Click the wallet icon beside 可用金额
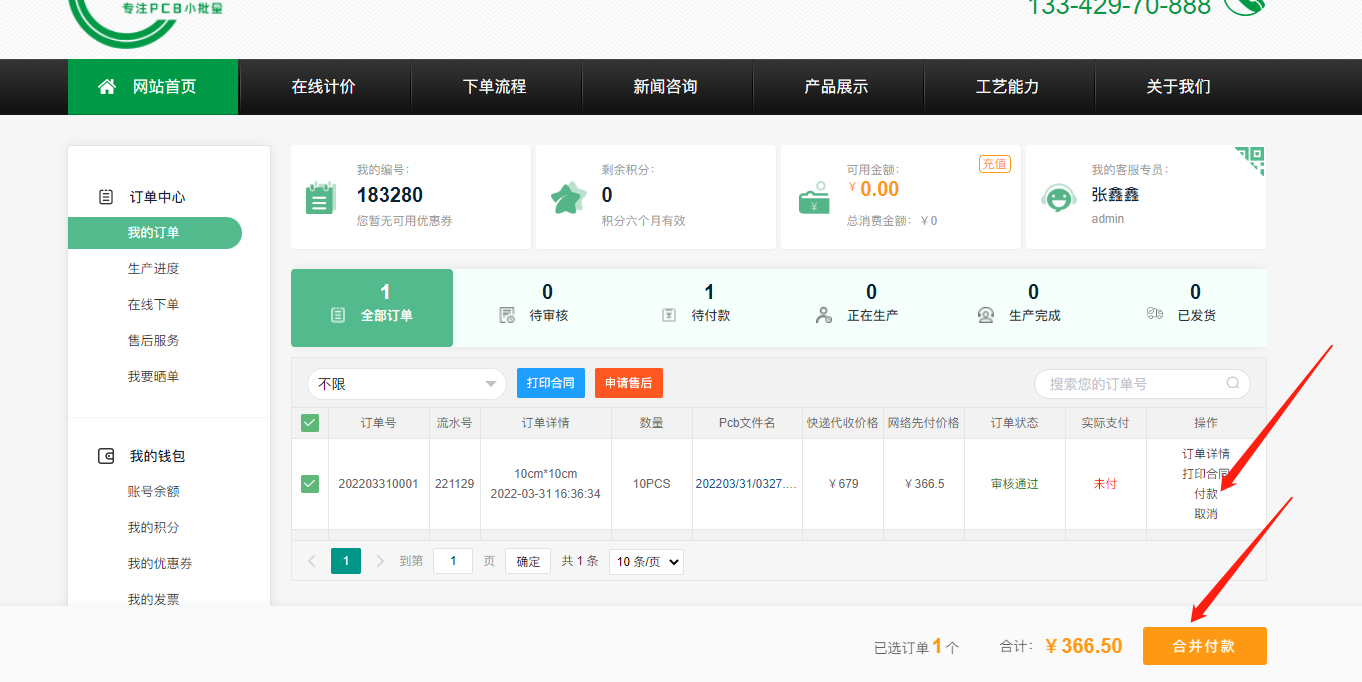1362x682 pixels. coord(813,197)
